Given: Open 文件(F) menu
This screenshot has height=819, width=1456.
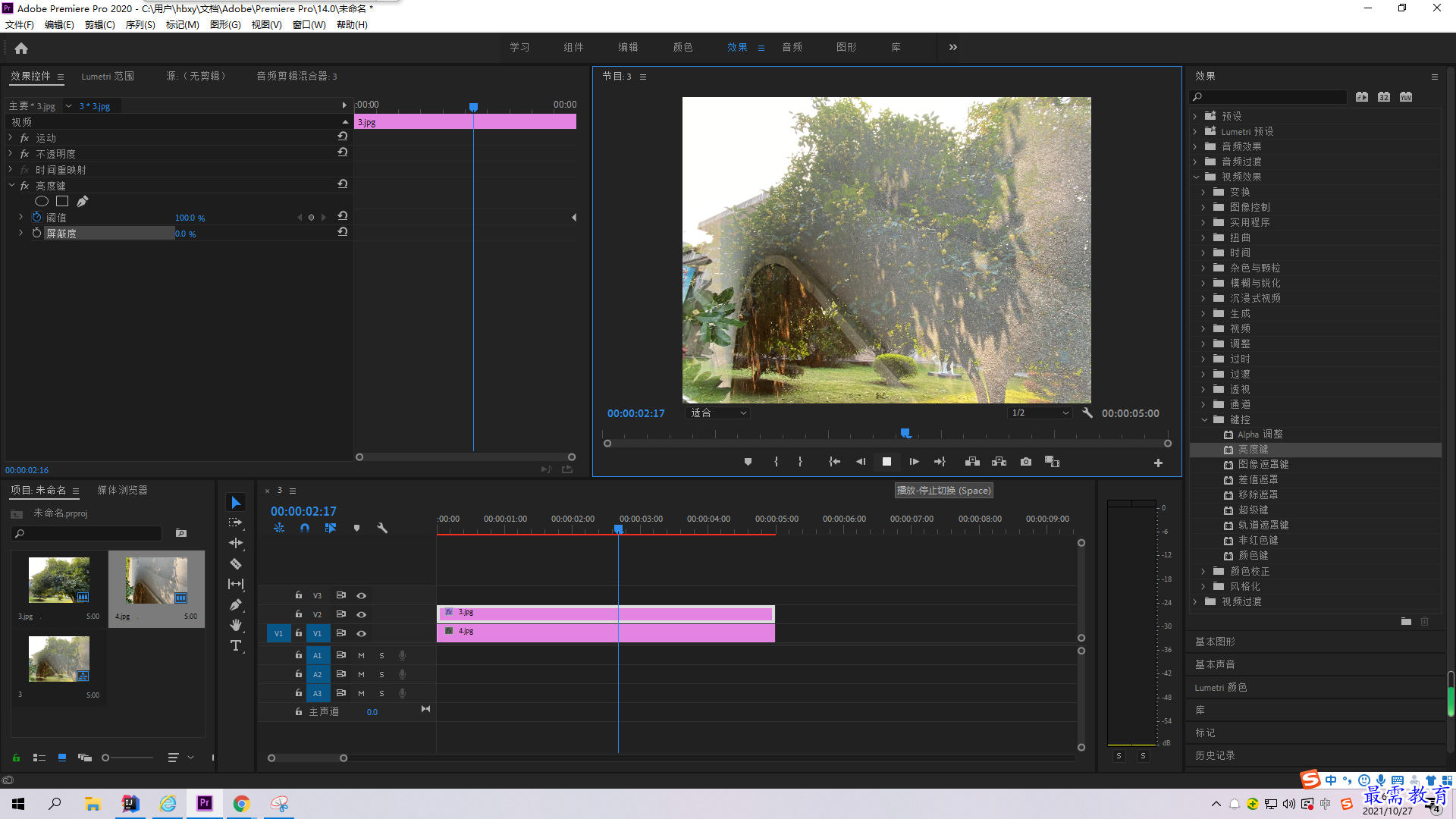Looking at the screenshot, I should (x=20, y=24).
